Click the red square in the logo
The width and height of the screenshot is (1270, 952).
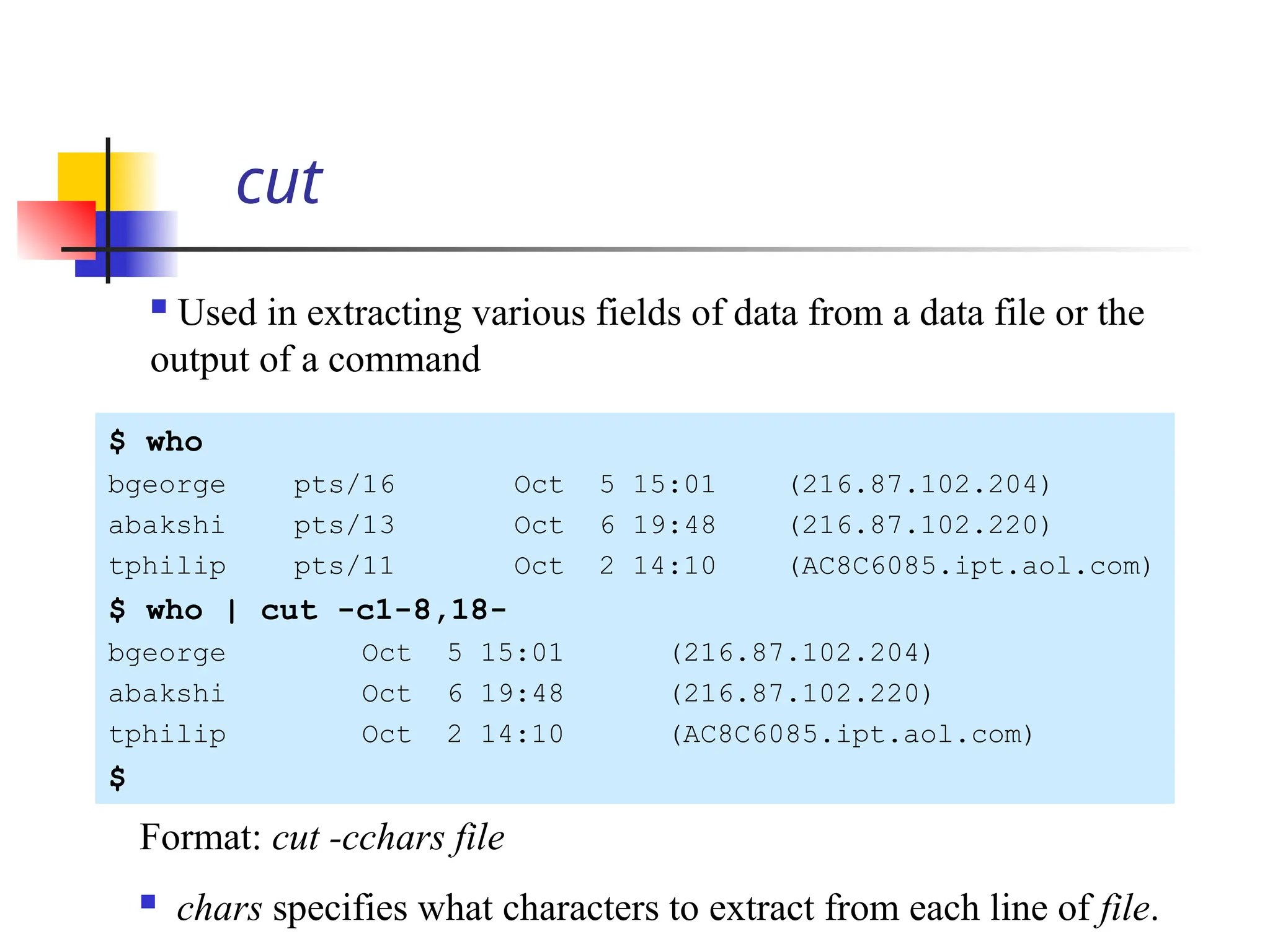click(x=56, y=229)
